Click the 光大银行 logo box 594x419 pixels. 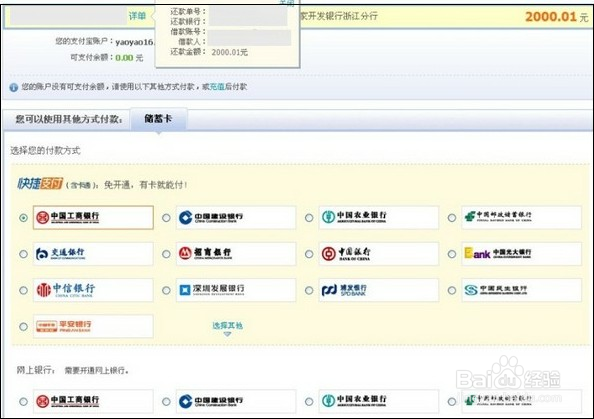coord(522,253)
